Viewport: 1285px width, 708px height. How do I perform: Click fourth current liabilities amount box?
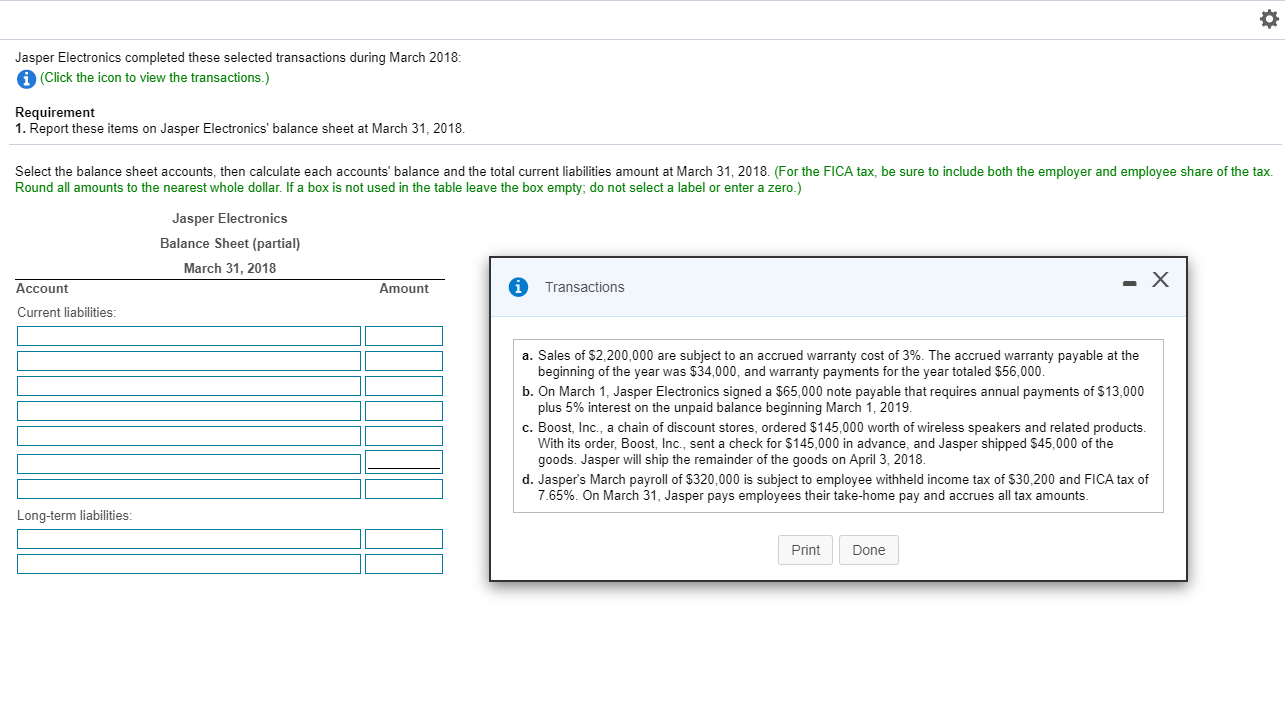coord(404,411)
